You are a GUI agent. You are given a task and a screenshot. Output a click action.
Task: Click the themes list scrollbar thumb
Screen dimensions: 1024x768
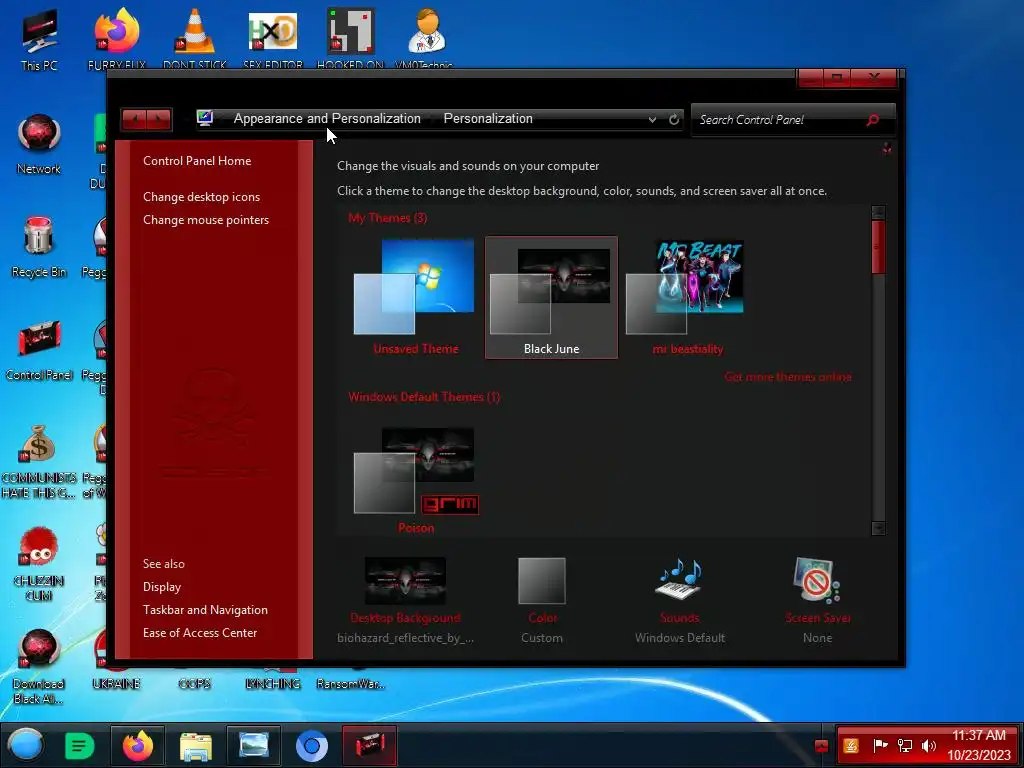click(878, 247)
